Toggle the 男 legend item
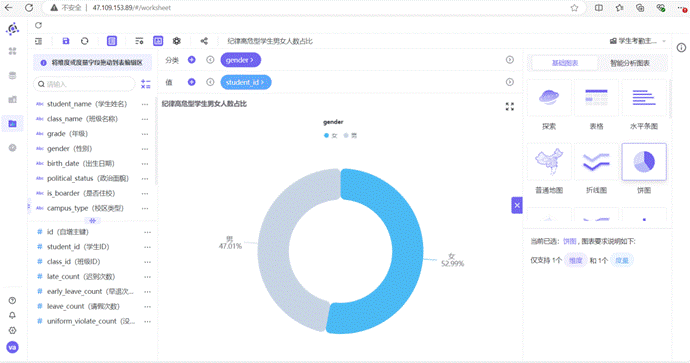This screenshot has width=690, height=363. coord(350,136)
